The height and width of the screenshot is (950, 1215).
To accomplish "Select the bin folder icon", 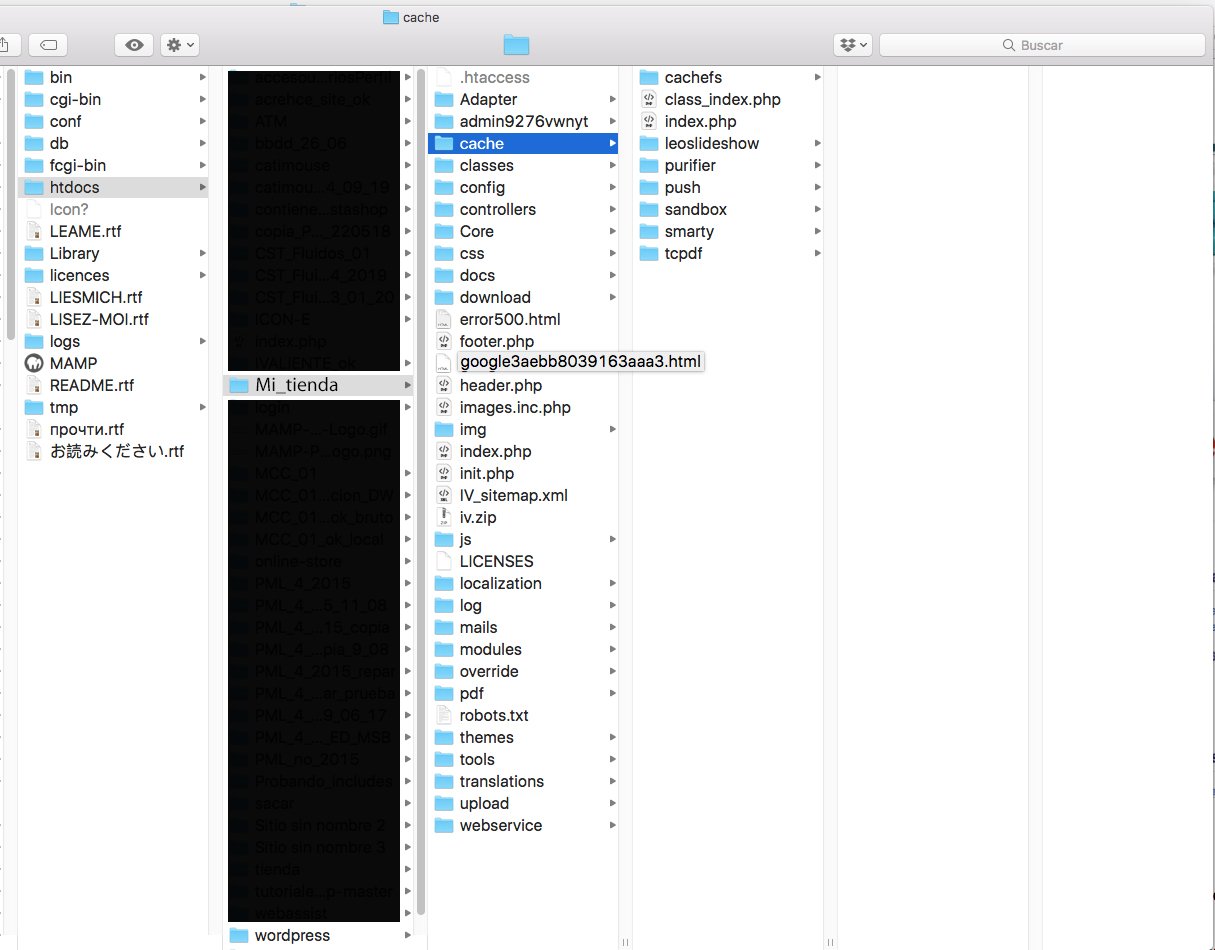I will 34,77.
